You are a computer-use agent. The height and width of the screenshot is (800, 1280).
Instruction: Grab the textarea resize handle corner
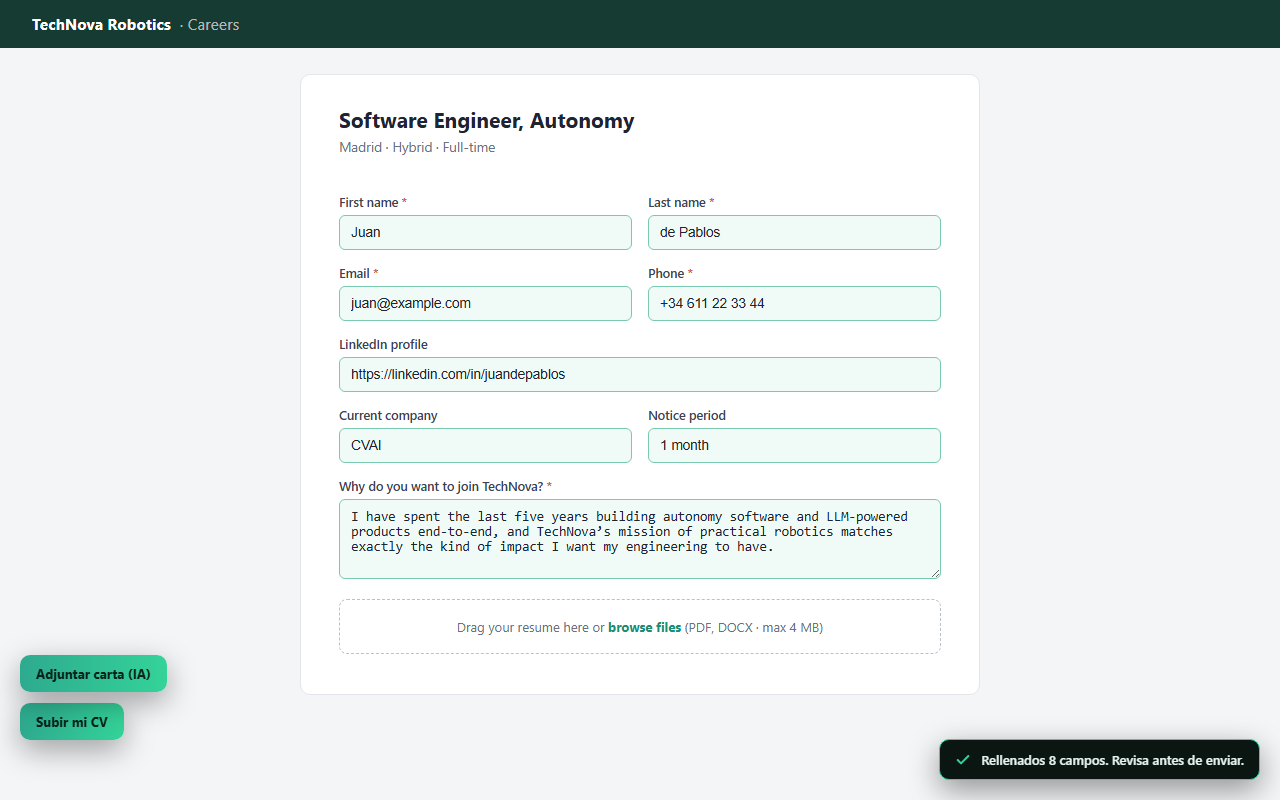point(935,573)
